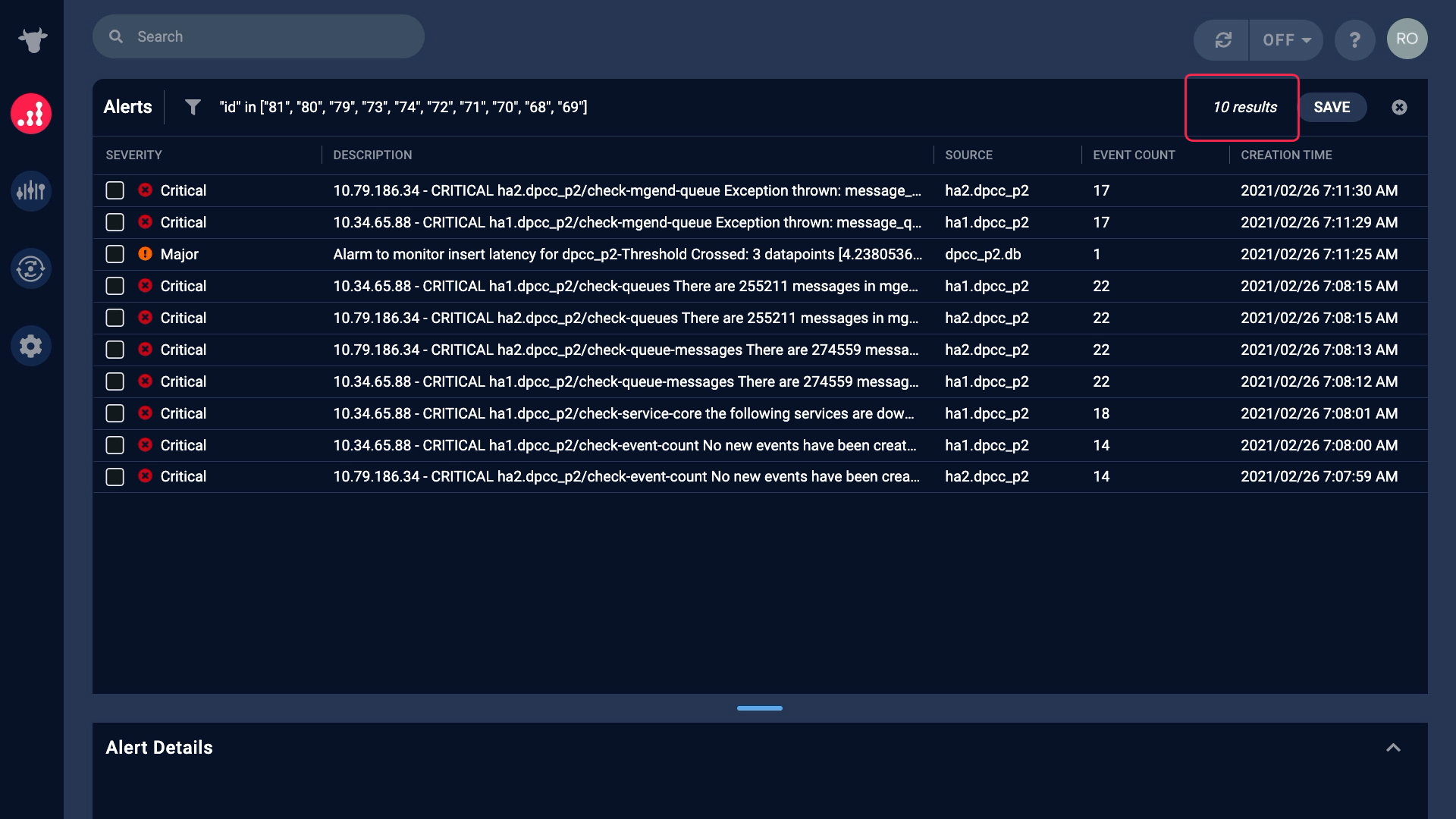1456x819 pixels.
Task: Open the sliders tuning sidebar icon
Action: 31,191
